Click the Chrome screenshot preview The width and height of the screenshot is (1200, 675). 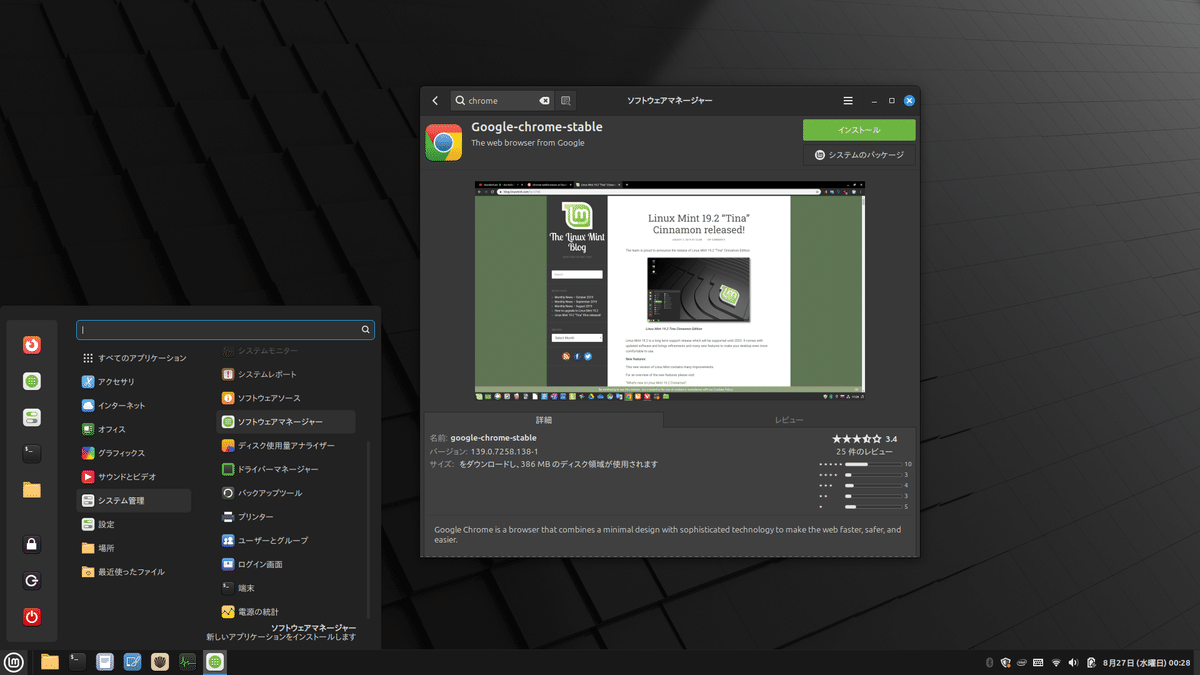668,290
